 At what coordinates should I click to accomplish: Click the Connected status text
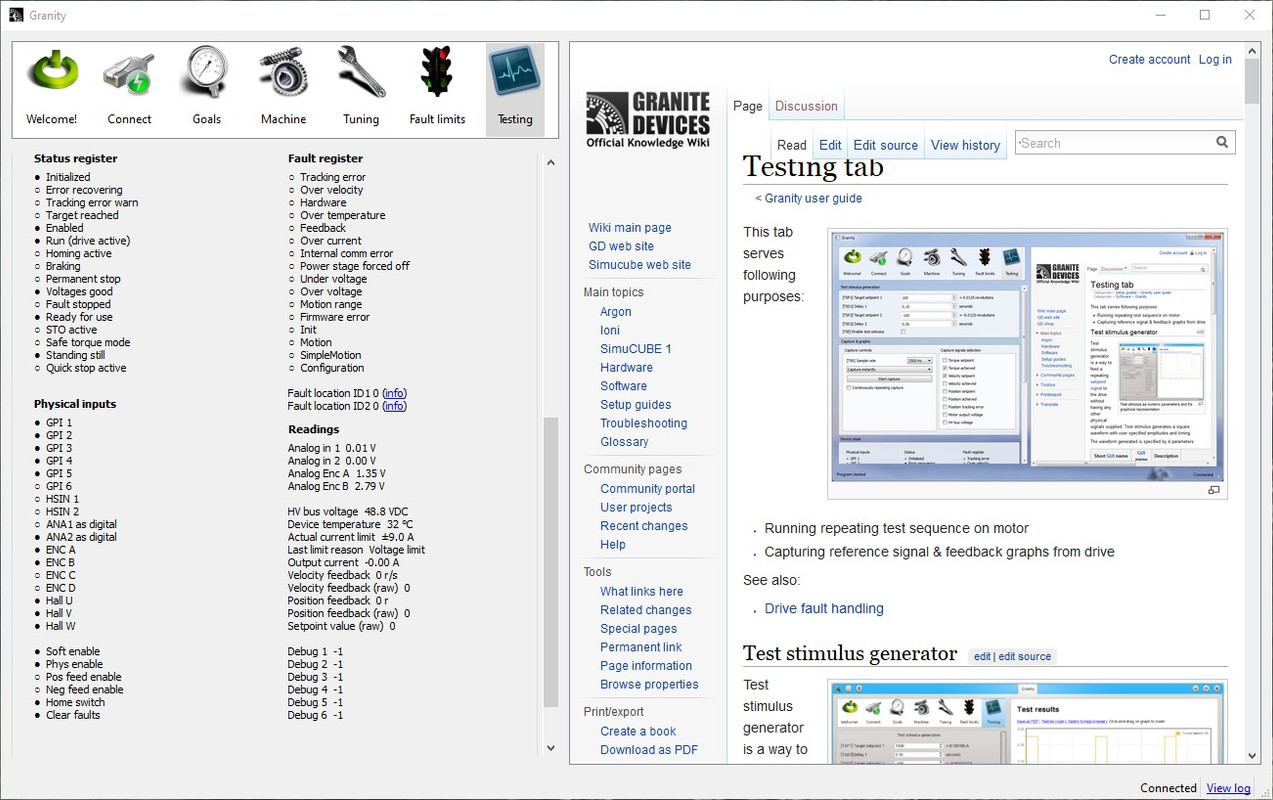click(1168, 788)
